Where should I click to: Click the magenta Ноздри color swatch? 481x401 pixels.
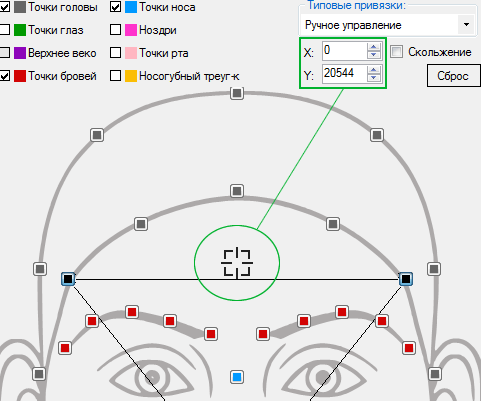131,30
